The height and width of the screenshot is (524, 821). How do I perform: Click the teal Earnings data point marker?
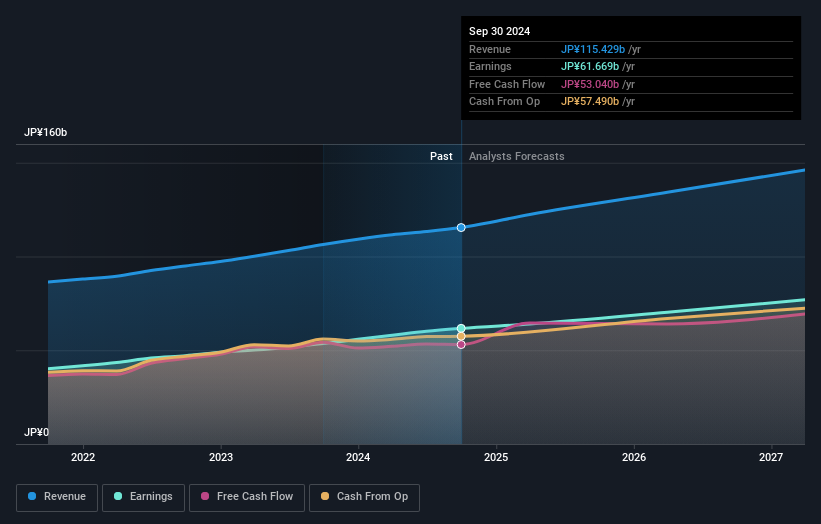tap(461, 329)
